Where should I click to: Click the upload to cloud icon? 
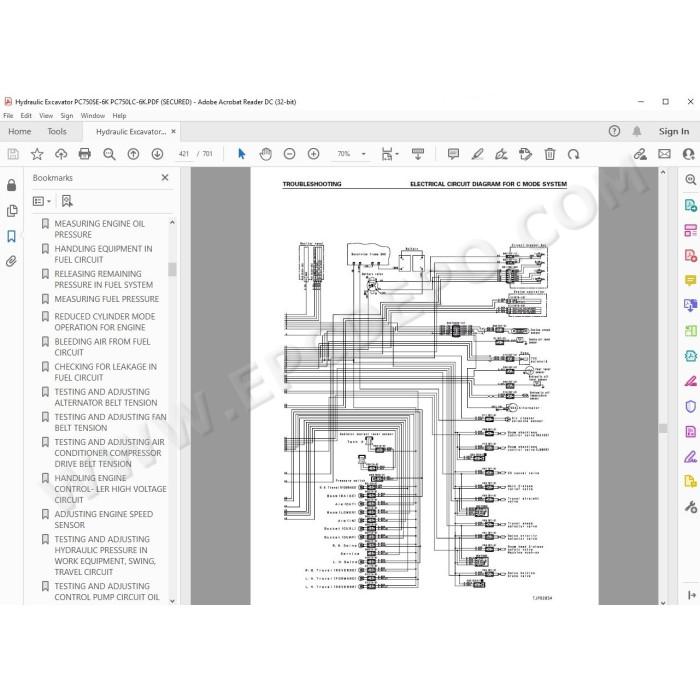[61, 154]
